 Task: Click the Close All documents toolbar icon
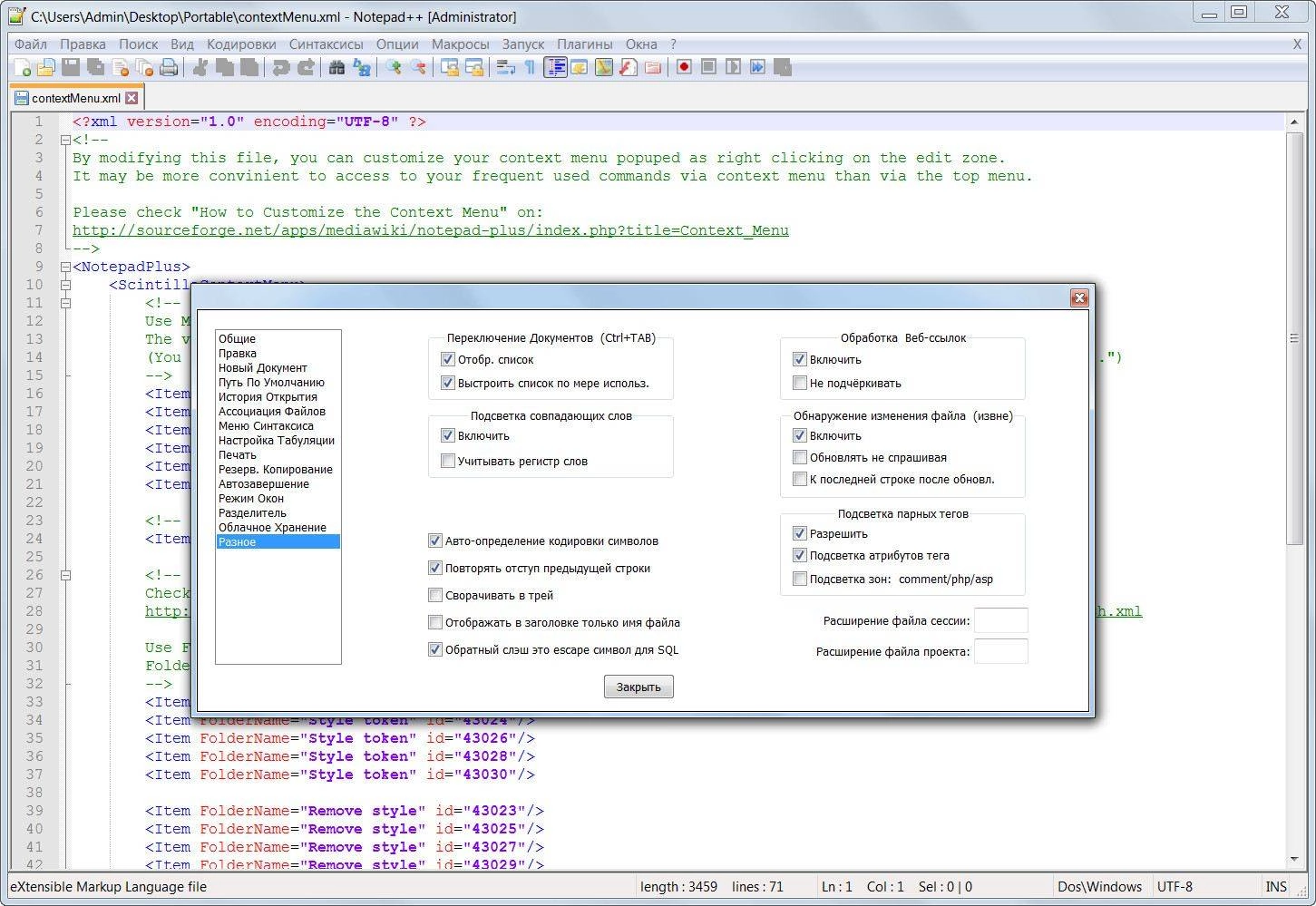point(144,67)
